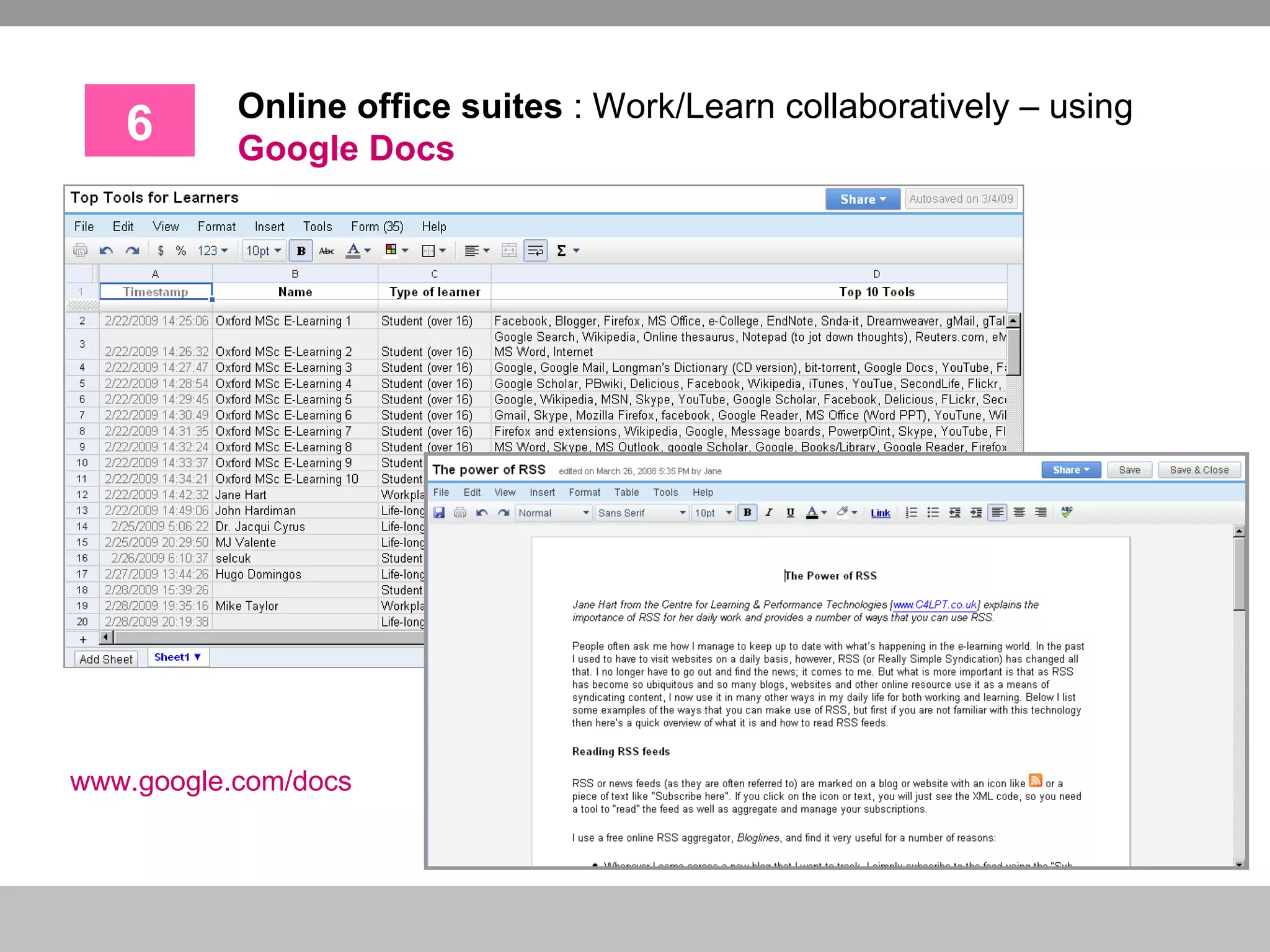This screenshot has width=1270, height=952.
Task: Select the Timestamp header cell
Action: (156, 291)
